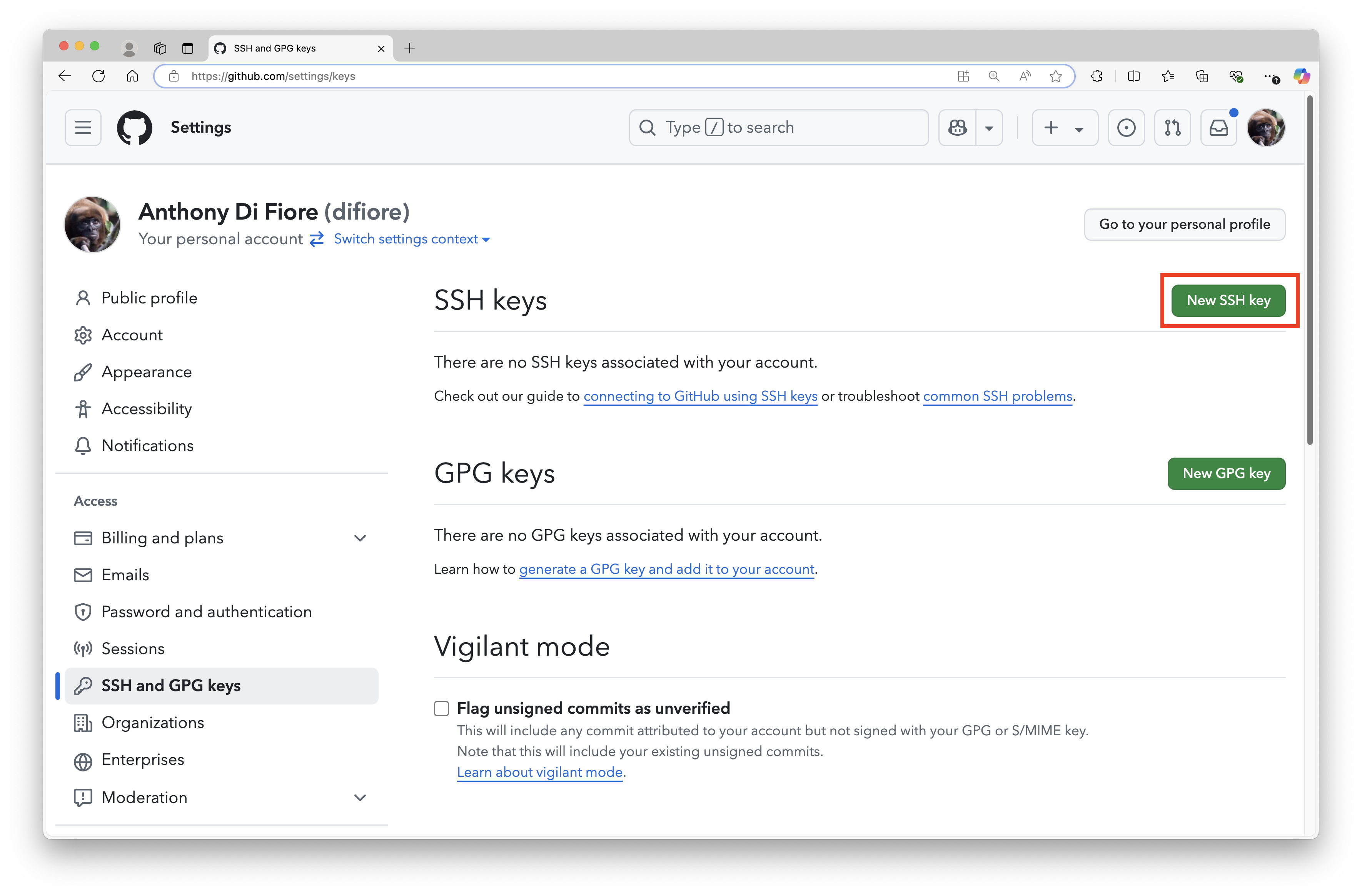The width and height of the screenshot is (1362, 896).
Task: Click the browser Extensions puzzle icon
Action: pyautogui.click(x=1097, y=76)
